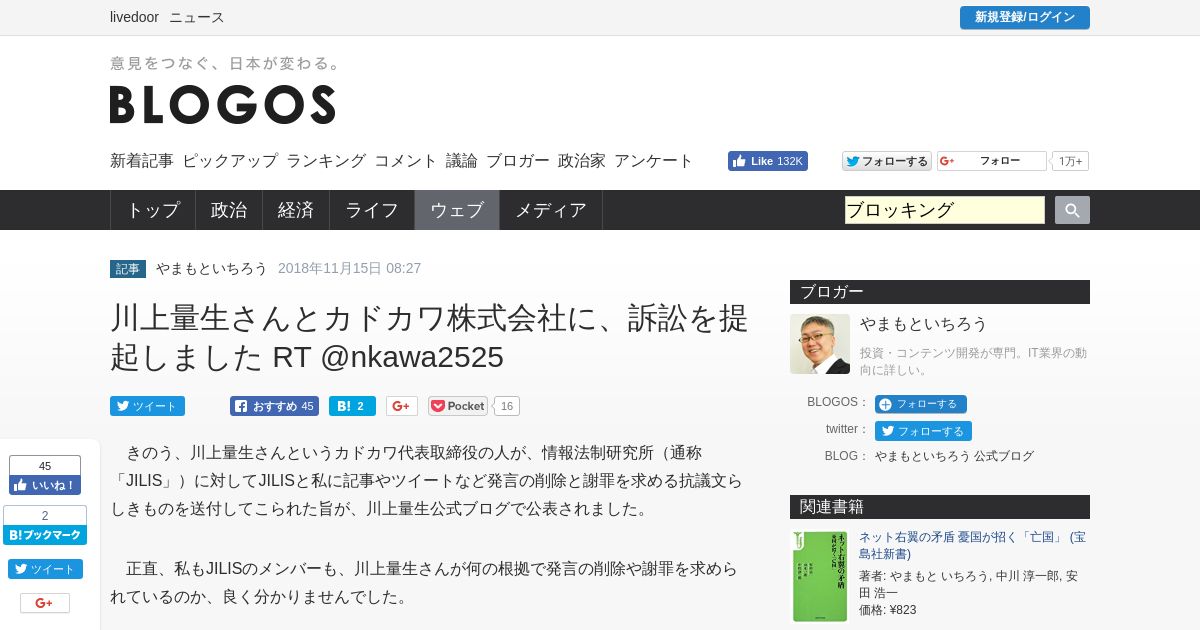Screen dimensions: 1200x630
Task: Go to 政治家 menu link
Action: 582,160
